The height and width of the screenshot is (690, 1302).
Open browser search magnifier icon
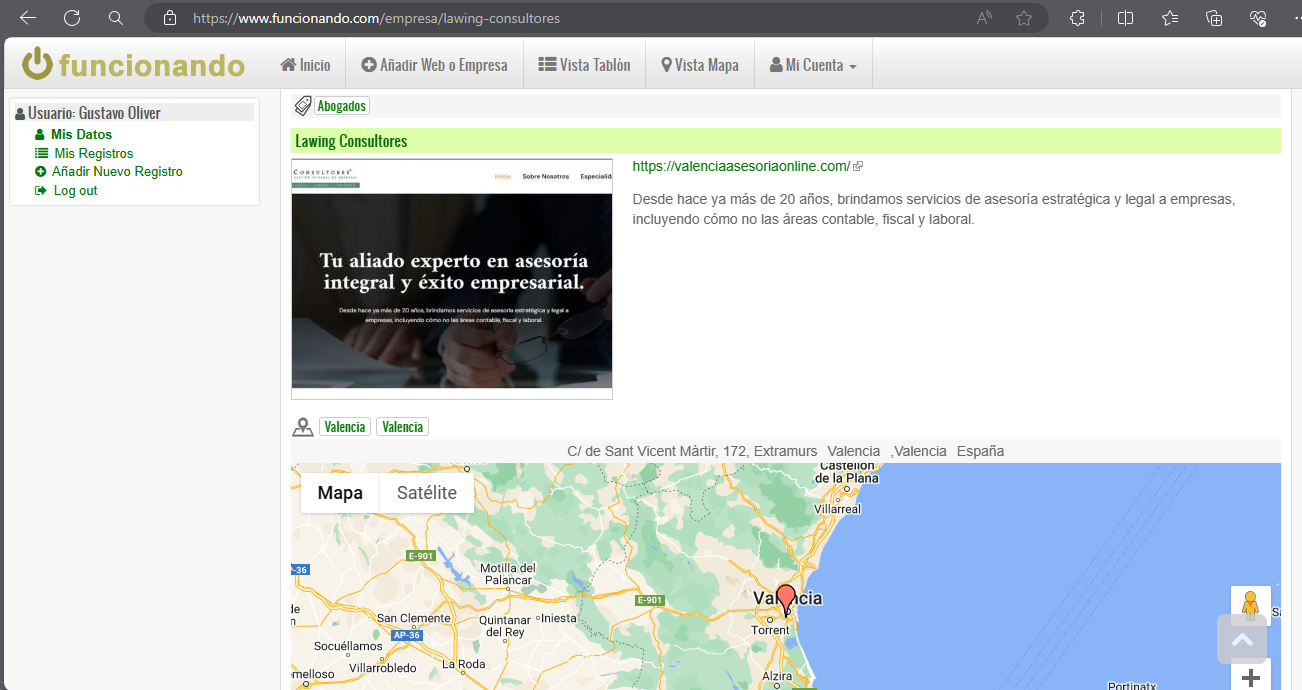(116, 18)
